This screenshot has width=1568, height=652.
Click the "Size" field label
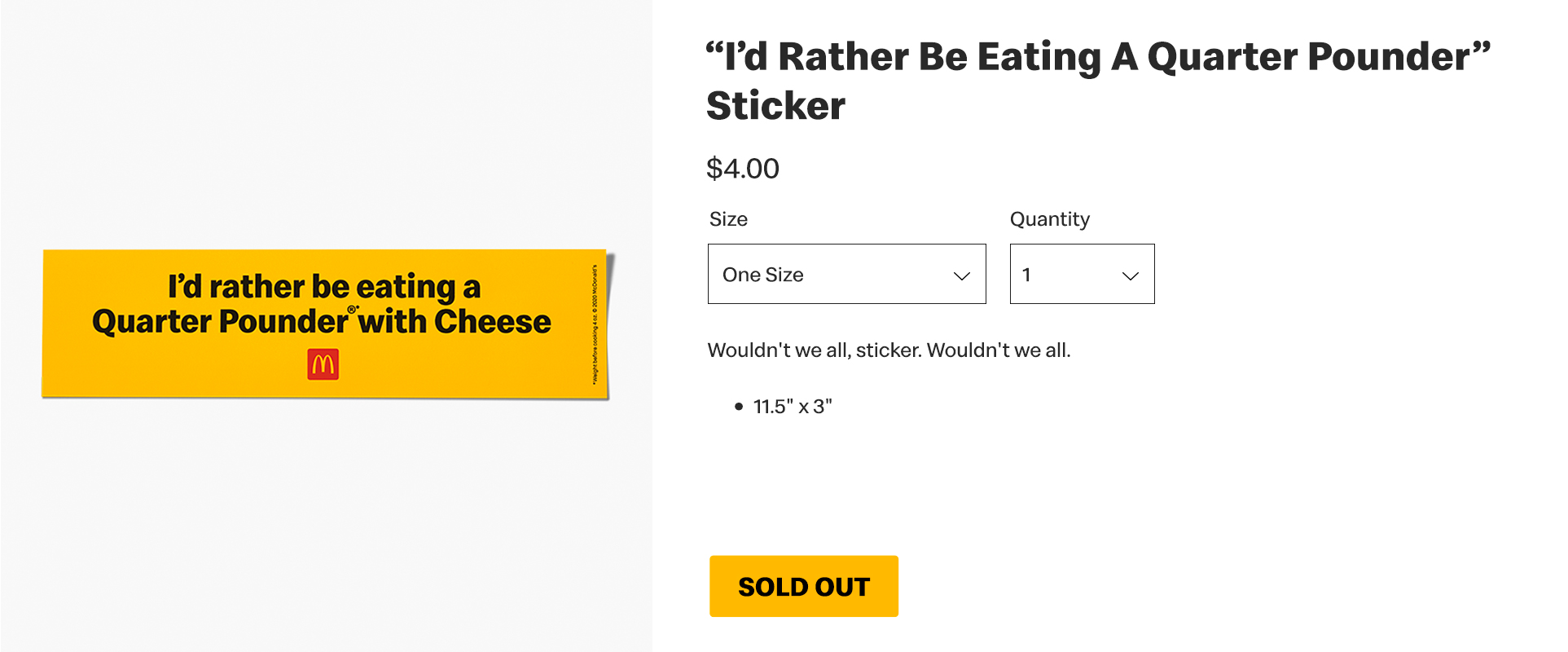[728, 219]
